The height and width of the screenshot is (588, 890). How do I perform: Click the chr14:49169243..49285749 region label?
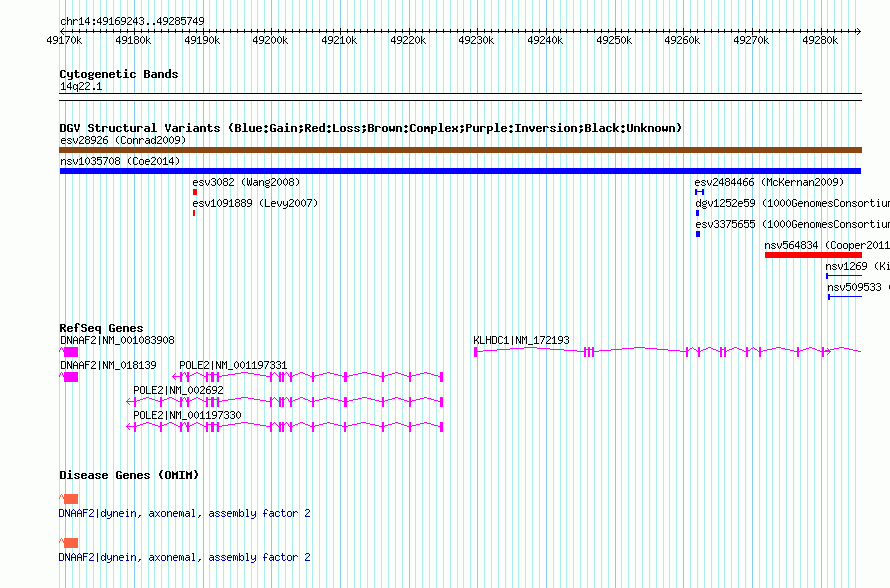pyautogui.click(x=132, y=22)
